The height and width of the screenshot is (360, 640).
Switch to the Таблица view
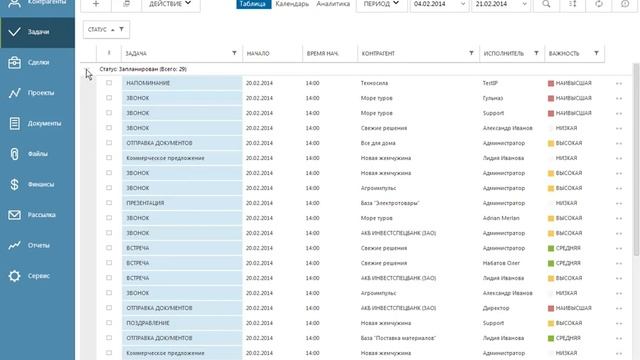(x=253, y=4)
